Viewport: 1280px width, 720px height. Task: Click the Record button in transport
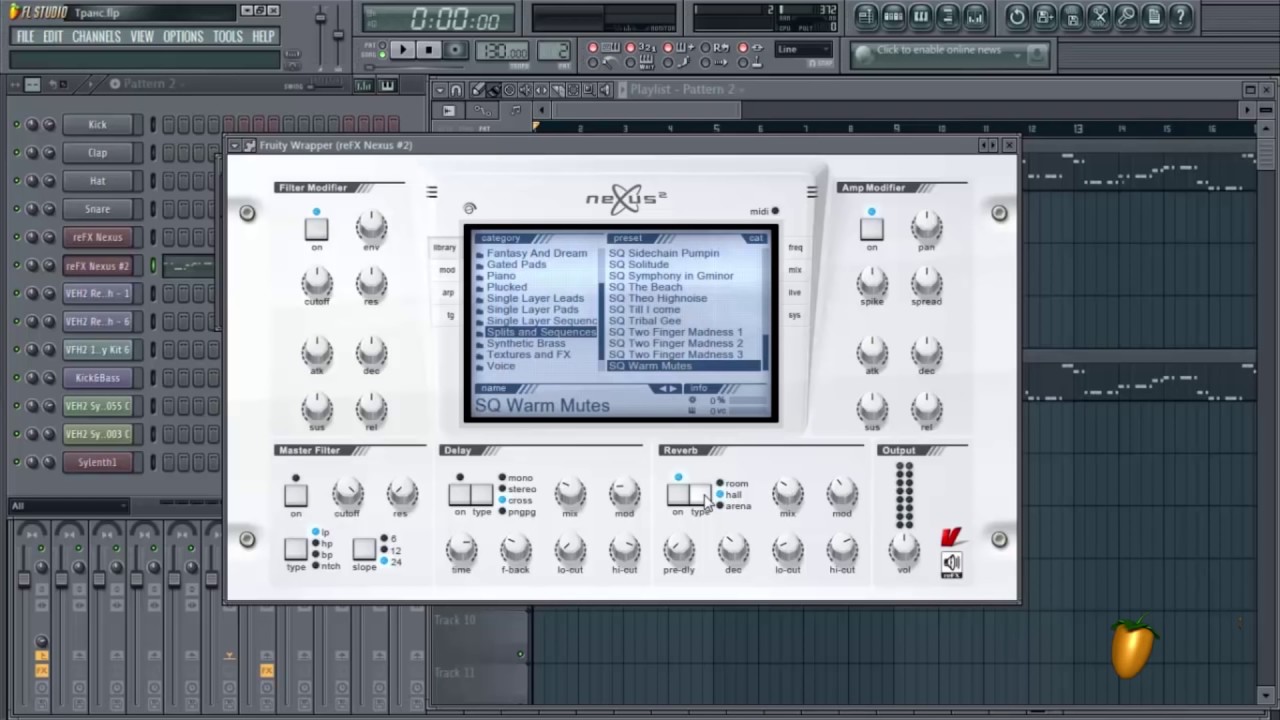pyautogui.click(x=455, y=50)
